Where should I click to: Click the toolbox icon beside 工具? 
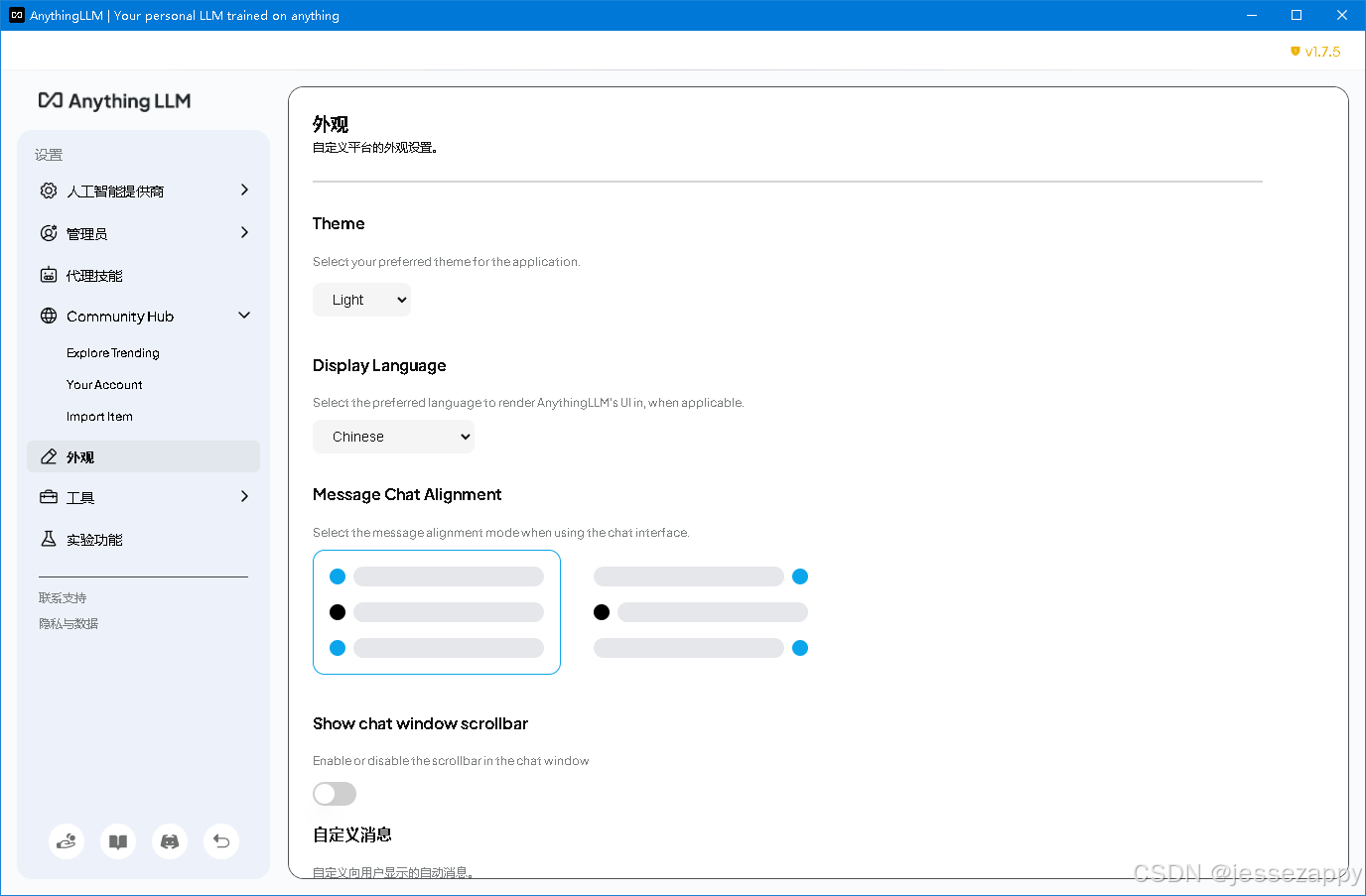pyautogui.click(x=49, y=497)
